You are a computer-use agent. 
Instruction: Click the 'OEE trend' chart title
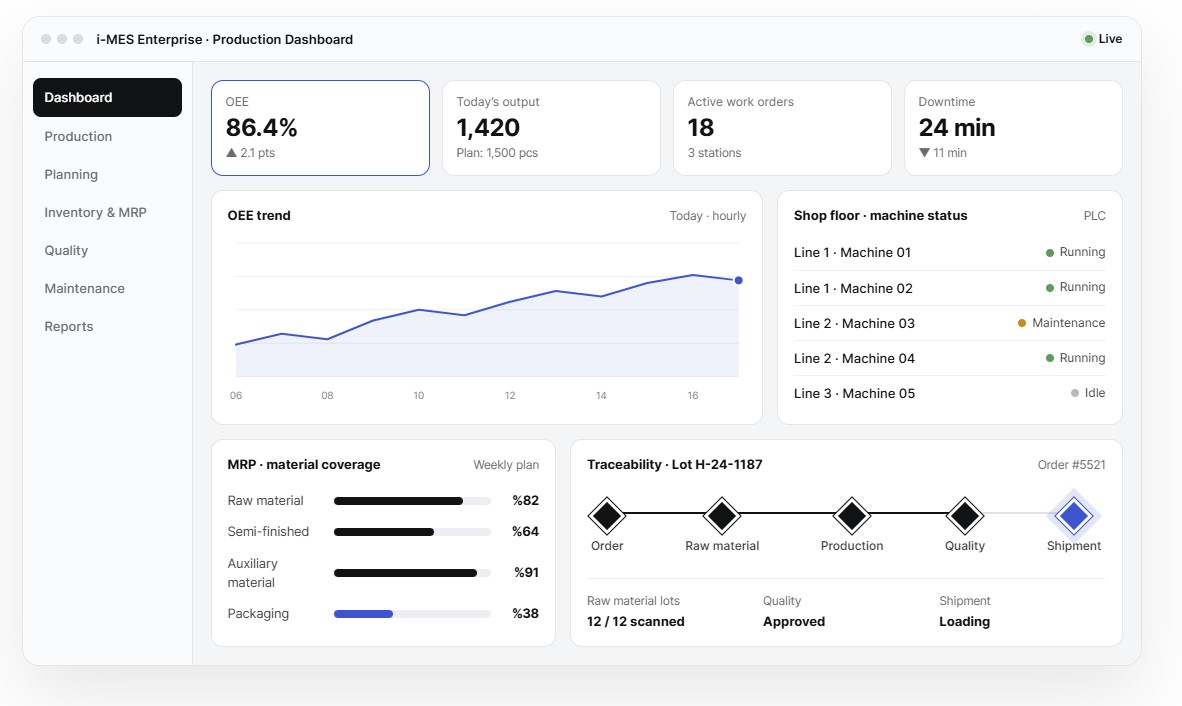[x=259, y=215]
